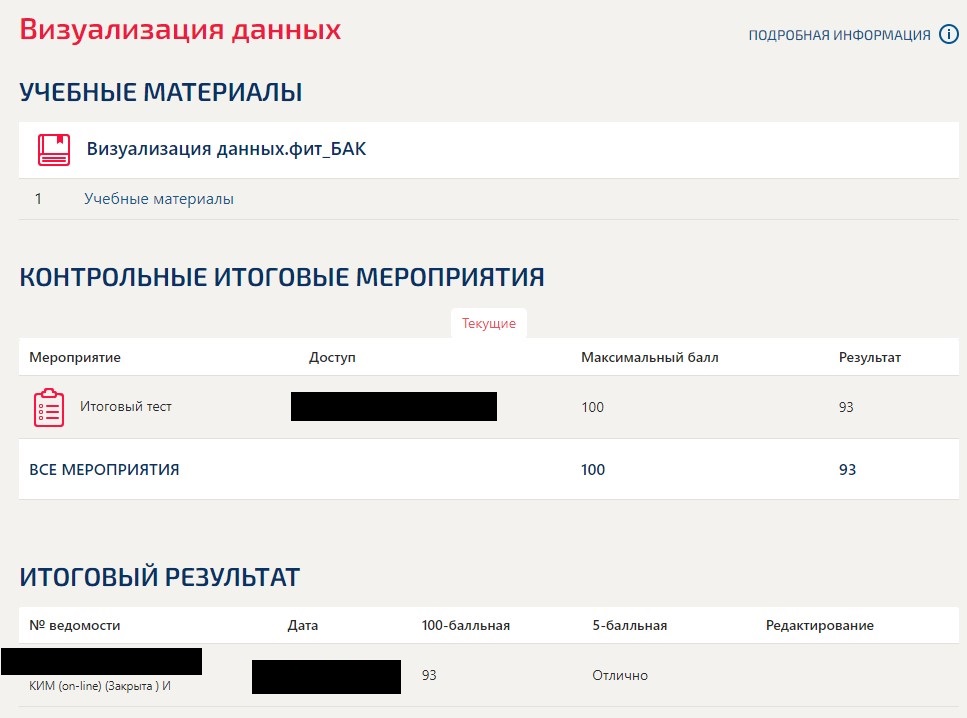
Task: Click Доступ column header
Action: (332, 357)
